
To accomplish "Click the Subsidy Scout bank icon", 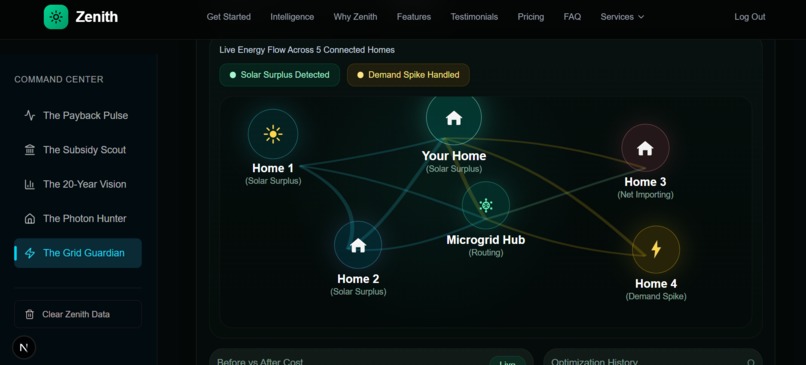I will pos(30,150).
